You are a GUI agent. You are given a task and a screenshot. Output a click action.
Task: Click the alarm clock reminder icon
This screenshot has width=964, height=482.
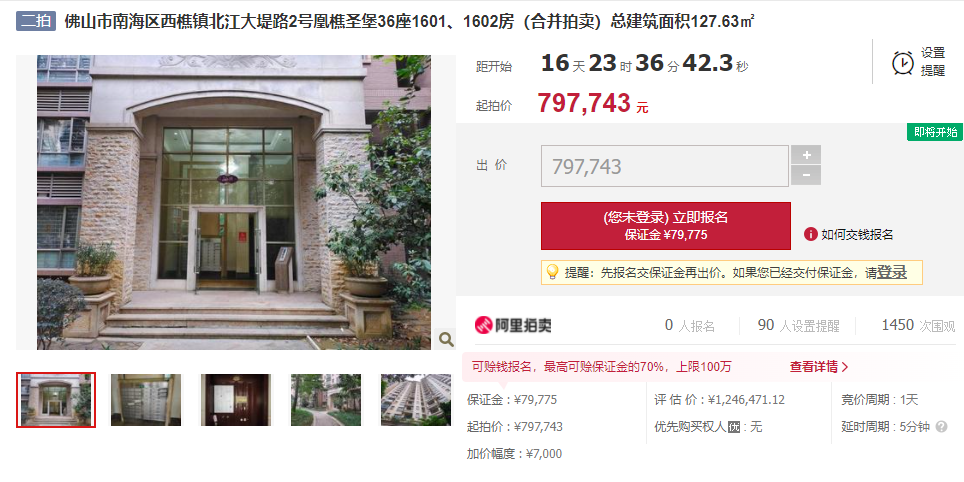pyautogui.click(x=903, y=63)
